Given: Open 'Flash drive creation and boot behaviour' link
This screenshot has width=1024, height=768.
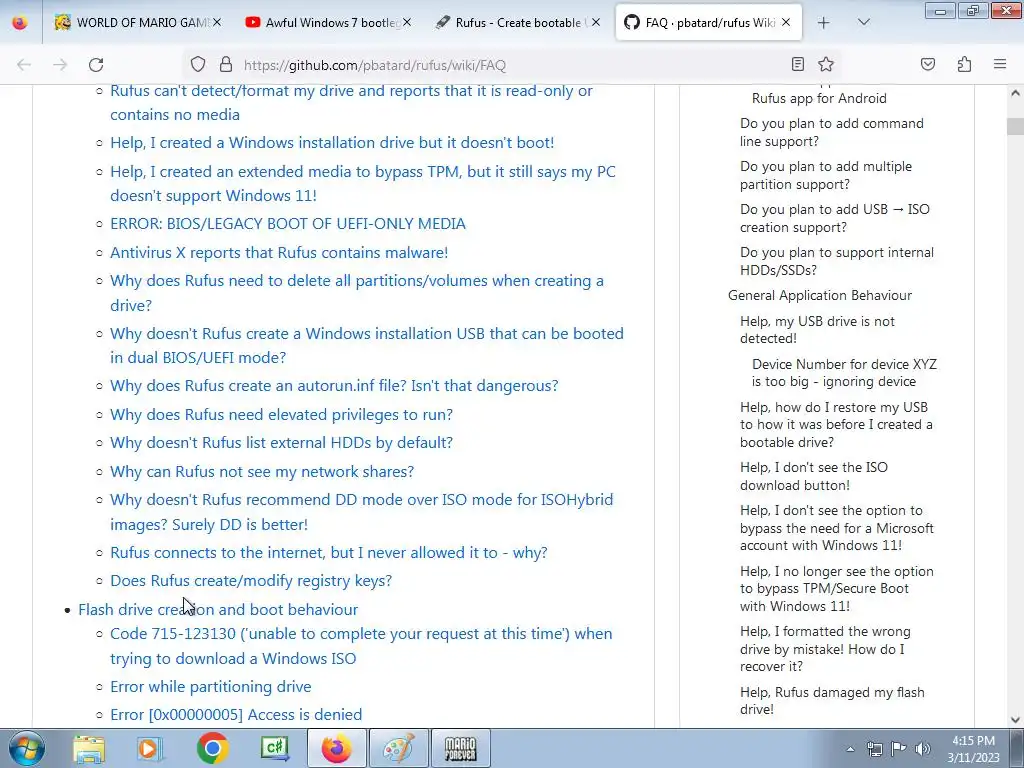Looking at the screenshot, I should pos(218,609).
